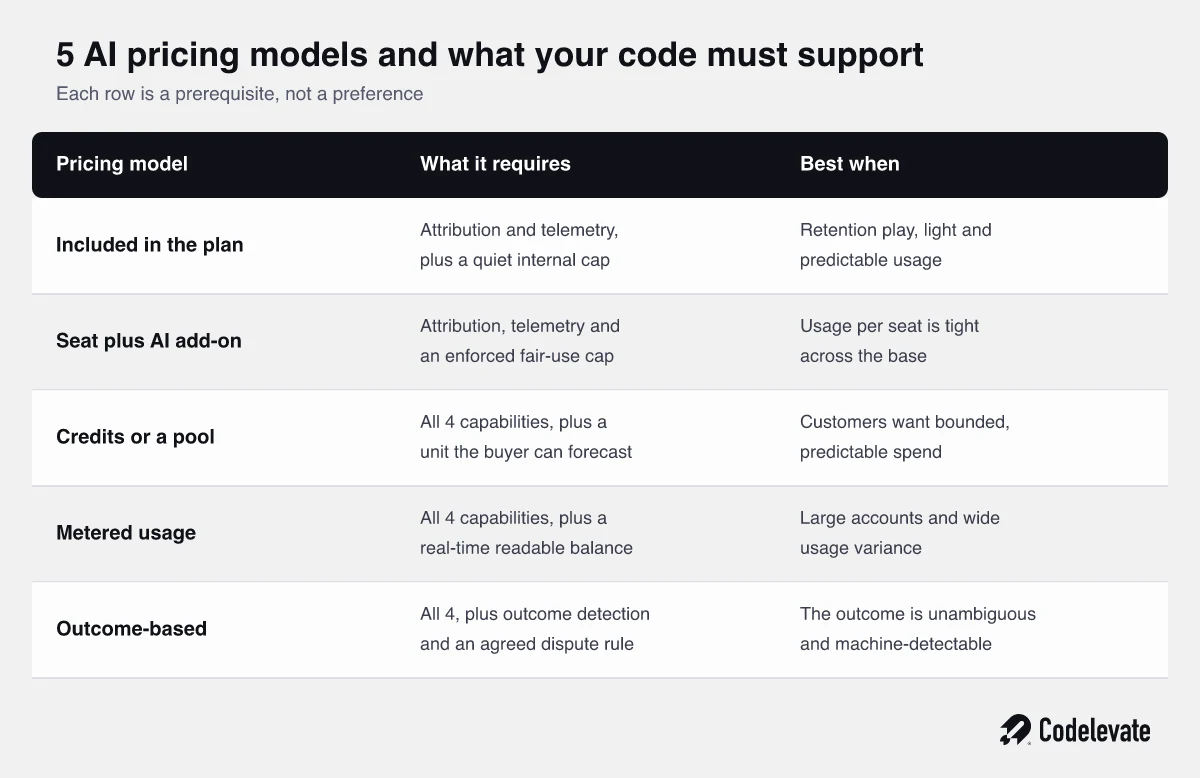
Task: Click the unambiguous and machine-detectable outcome cell
Action: point(918,629)
